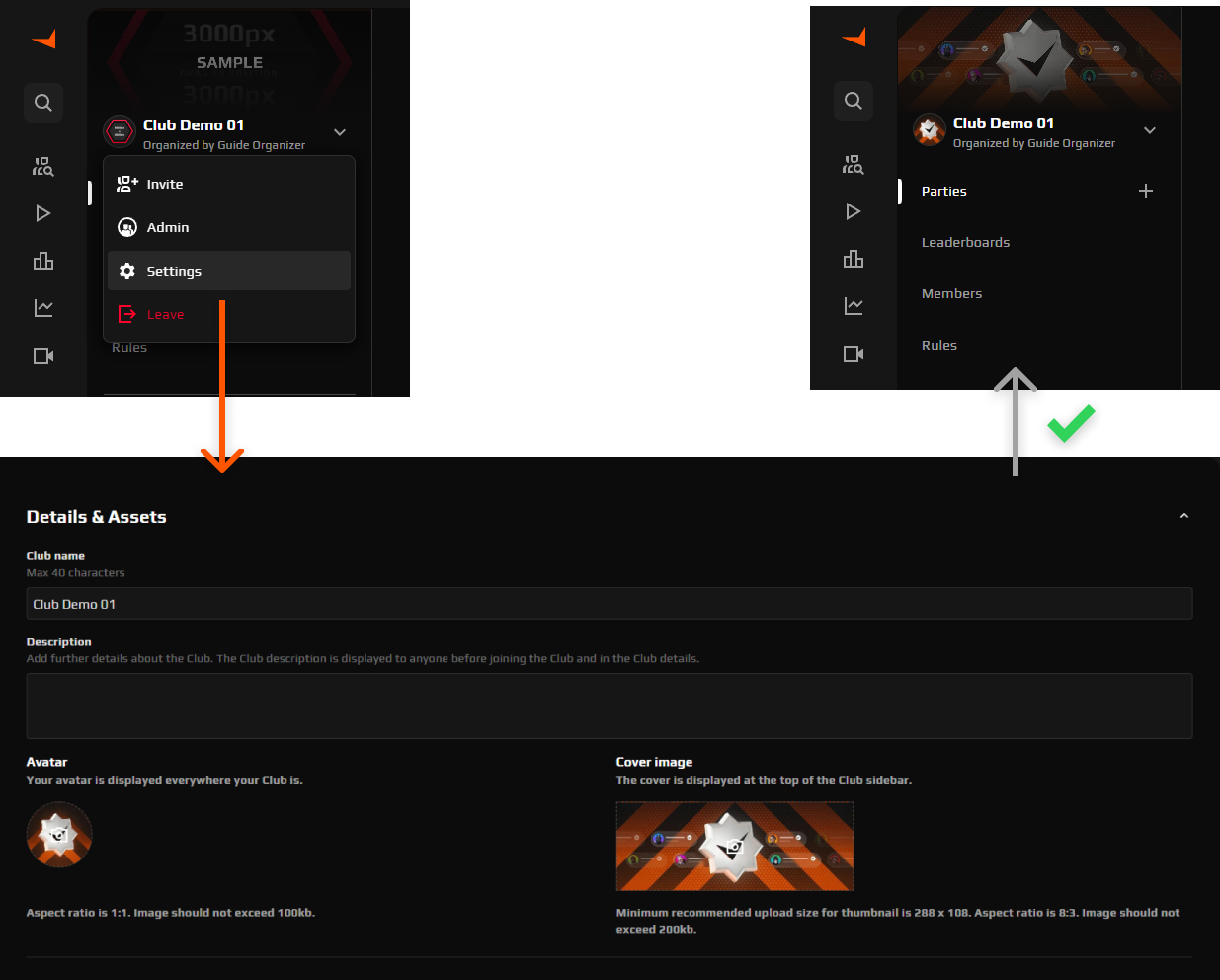
Task: Open leaderboards via bar chart icon
Action: click(43, 260)
